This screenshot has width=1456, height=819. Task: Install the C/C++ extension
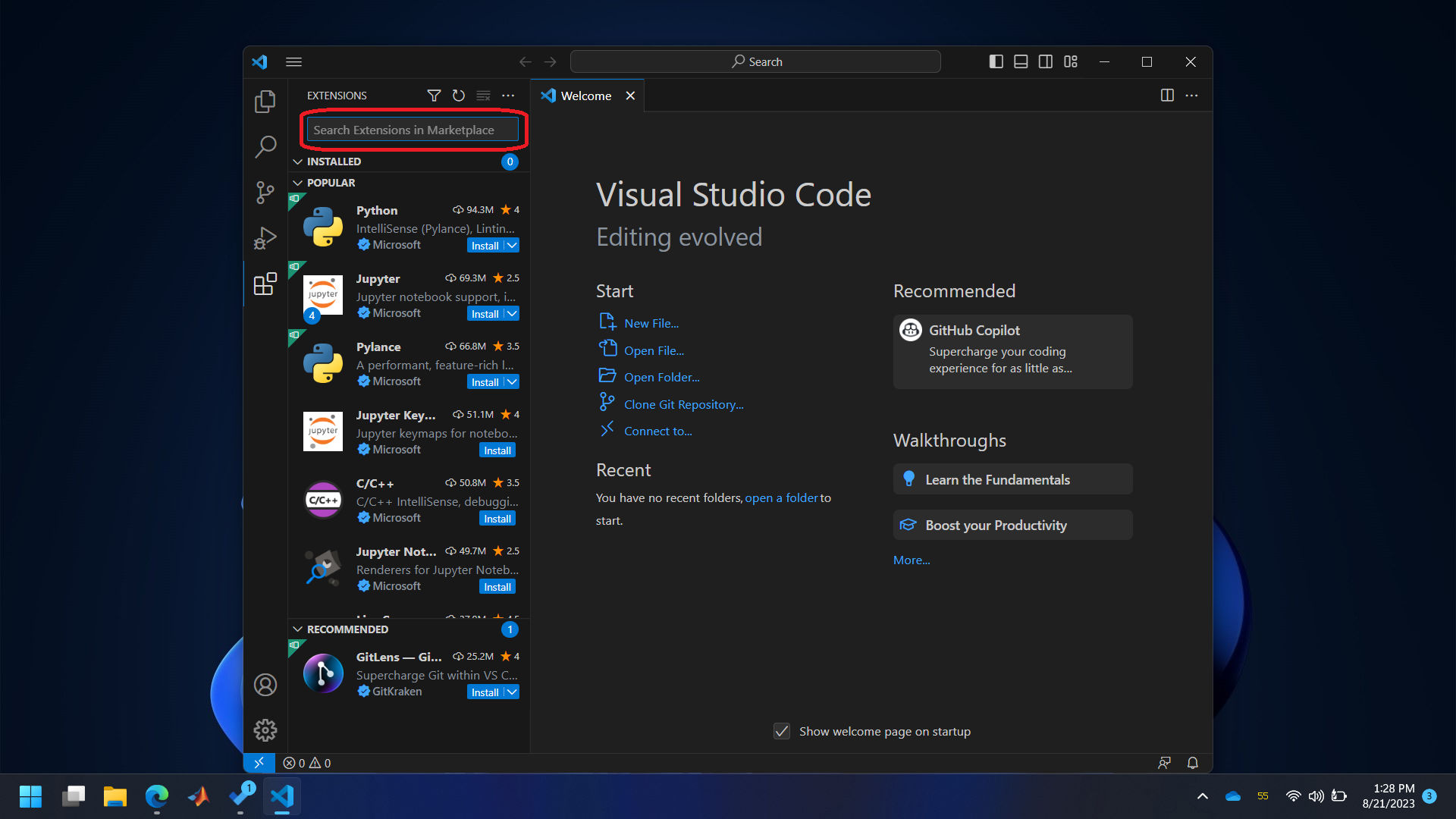coord(497,519)
